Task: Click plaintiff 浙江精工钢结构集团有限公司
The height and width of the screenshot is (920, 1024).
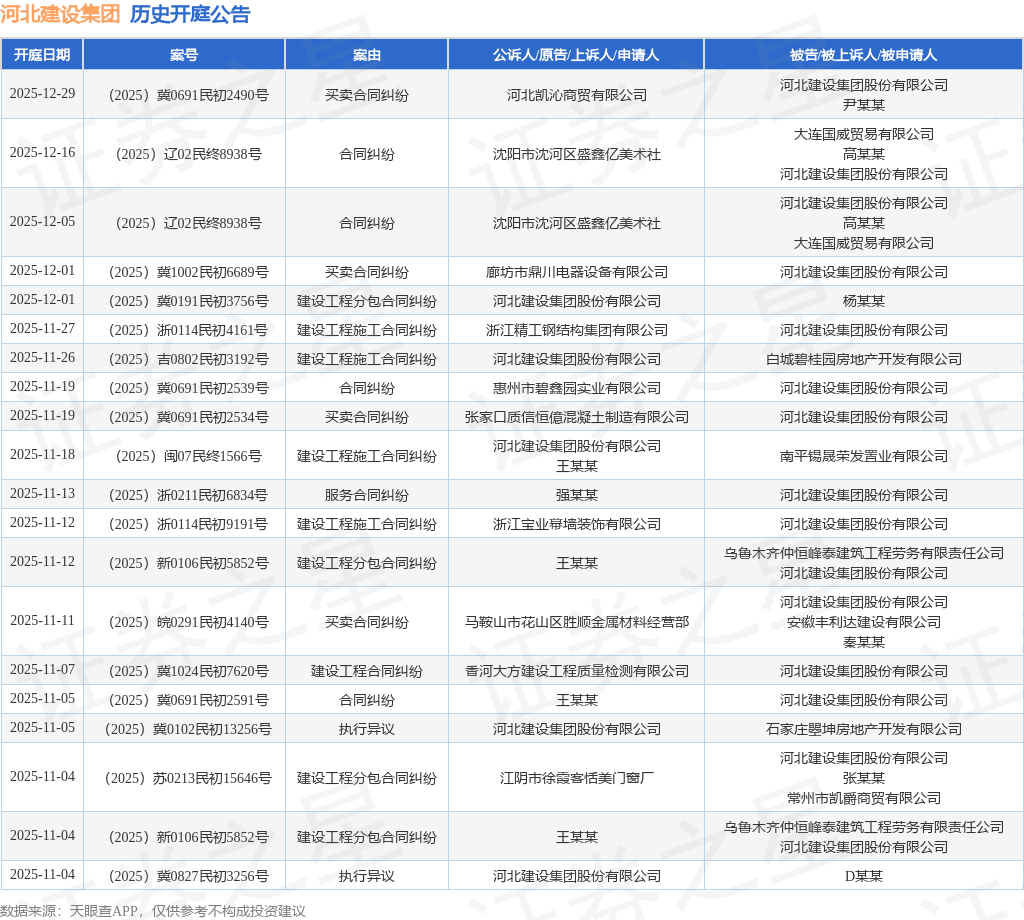Action: click(577, 330)
